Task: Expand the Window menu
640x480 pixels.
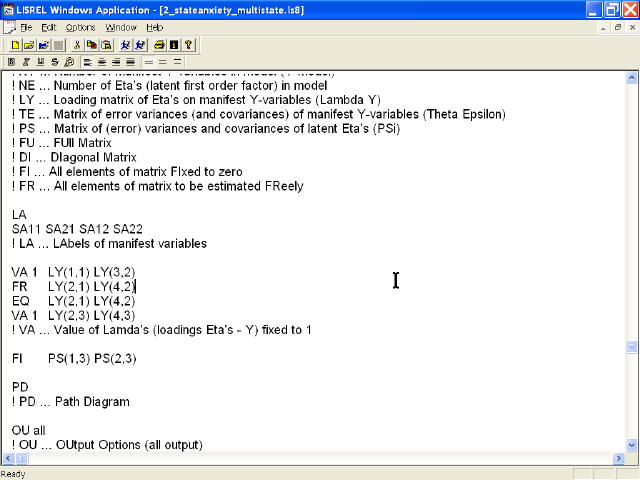Action: click(121, 27)
